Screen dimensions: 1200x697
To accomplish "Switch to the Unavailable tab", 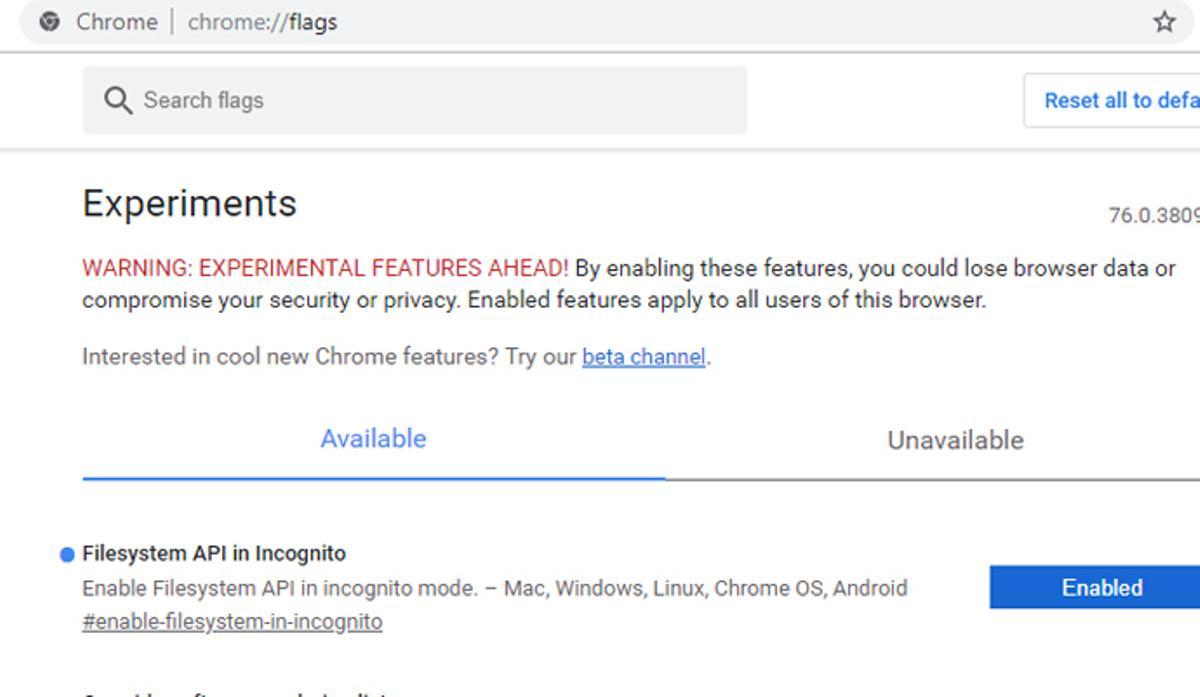I will [x=955, y=440].
